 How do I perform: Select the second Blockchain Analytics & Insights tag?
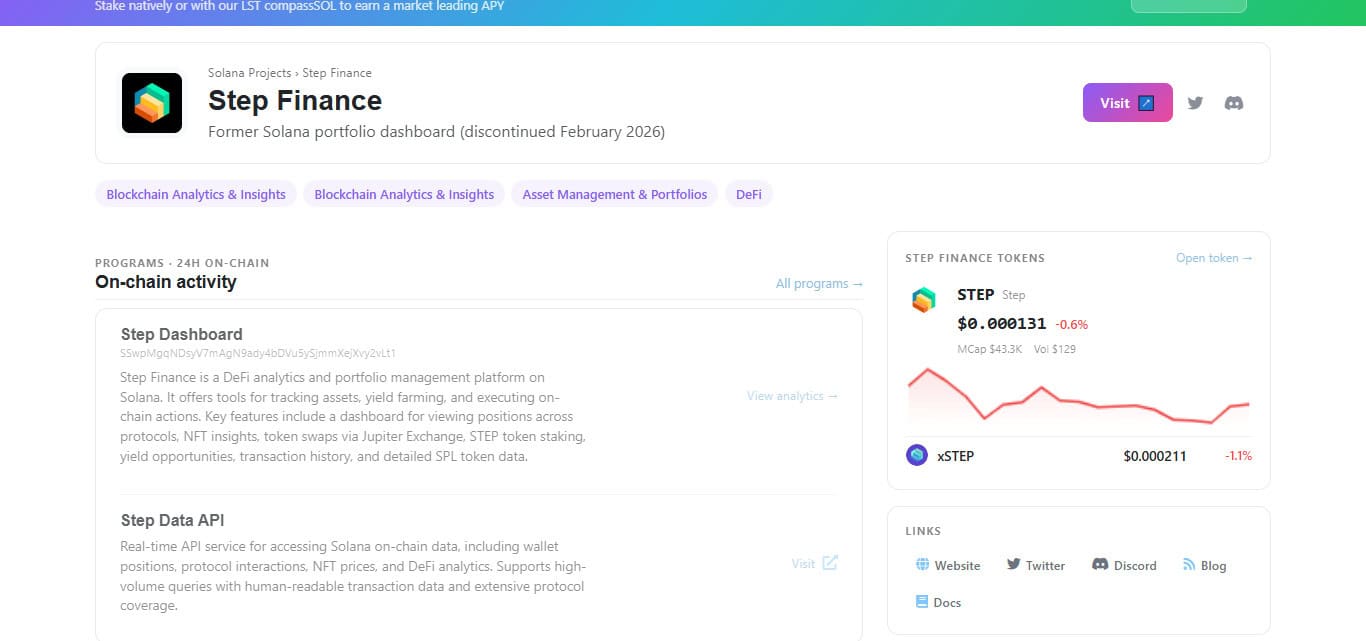(x=404, y=194)
